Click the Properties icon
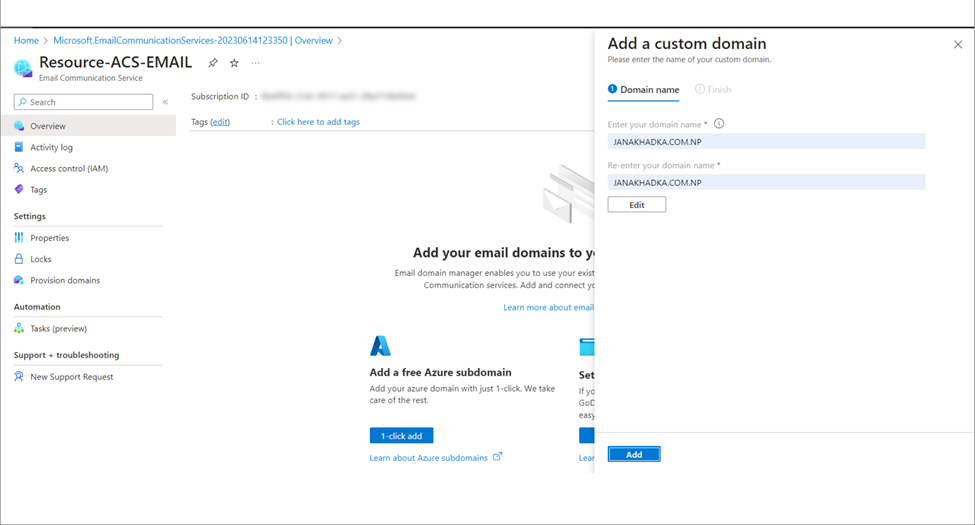This screenshot has width=975, height=525. 19,238
